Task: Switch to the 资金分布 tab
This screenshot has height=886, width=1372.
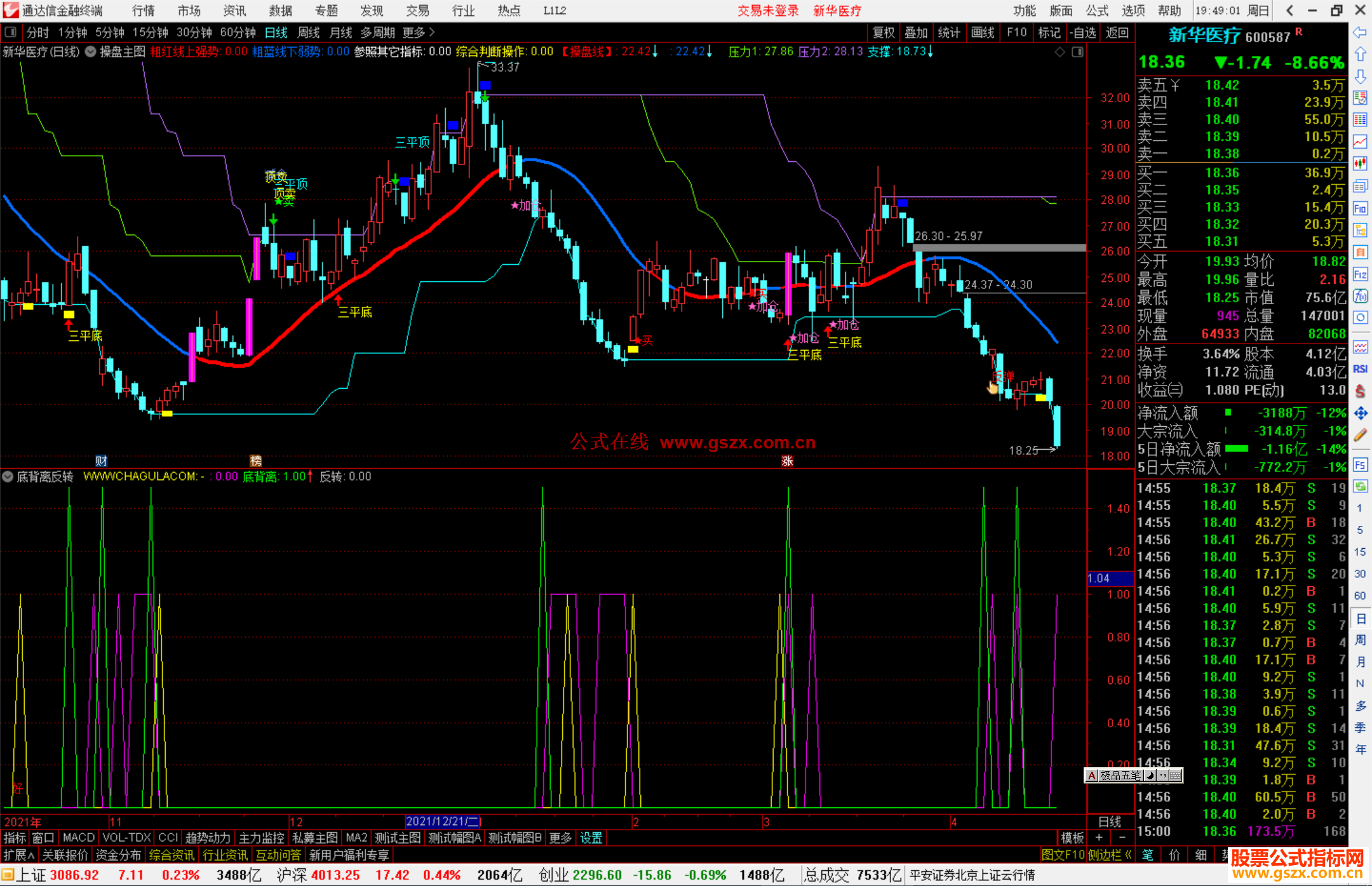Action: pos(118,855)
